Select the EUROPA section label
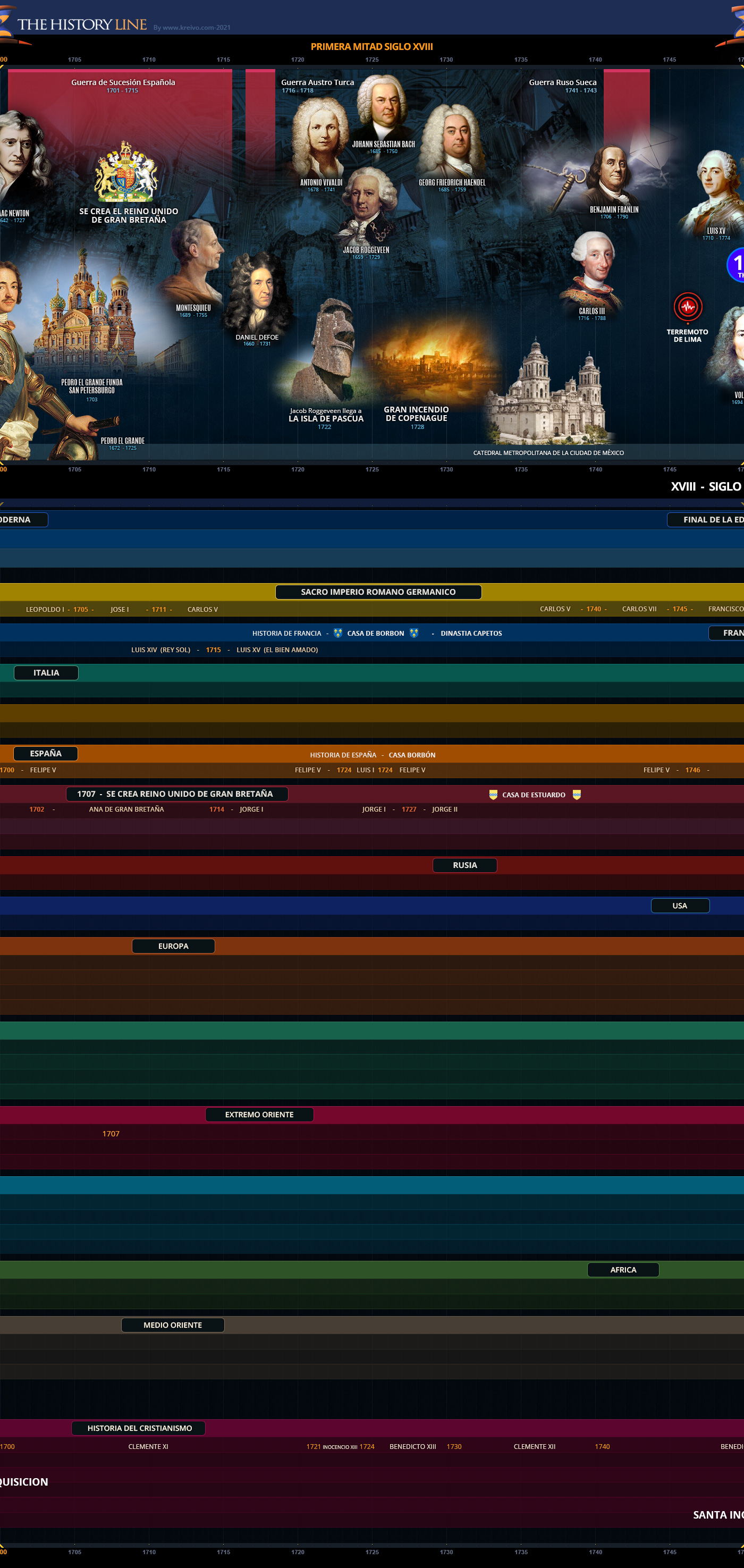 [x=173, y=946]
